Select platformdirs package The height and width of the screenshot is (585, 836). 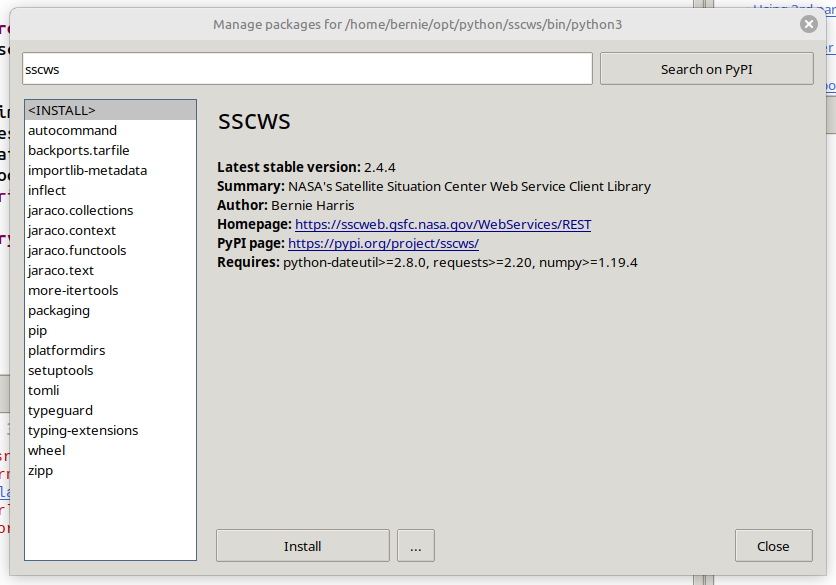pos(110,350)
